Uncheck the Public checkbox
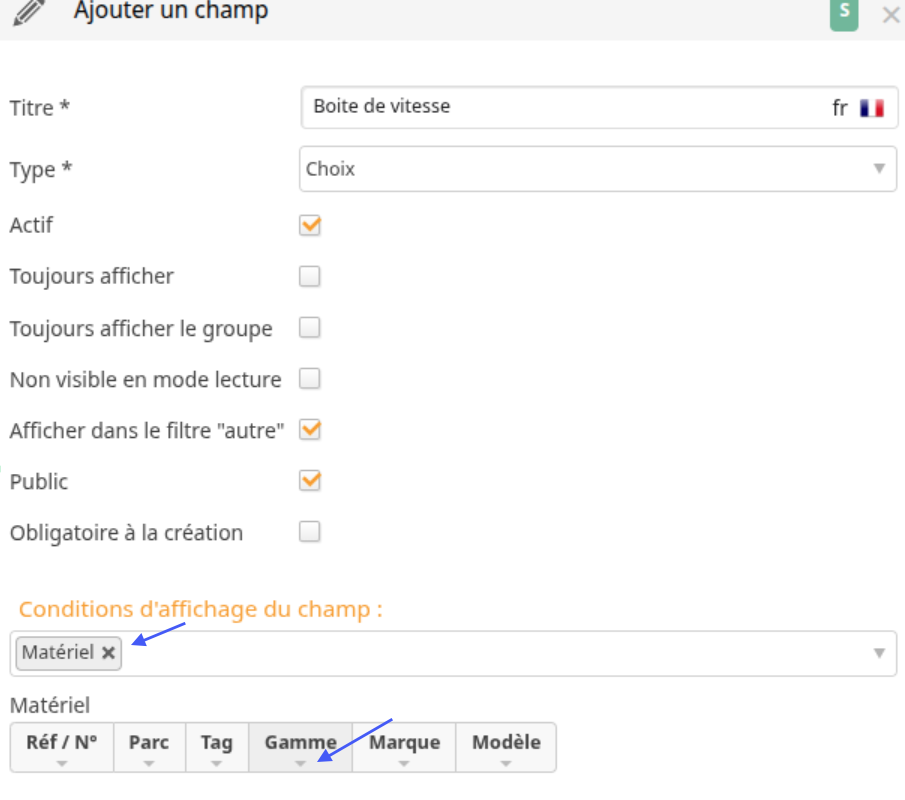Image resolution: width=905 pixels, height=800 pixels. (310, 481)
